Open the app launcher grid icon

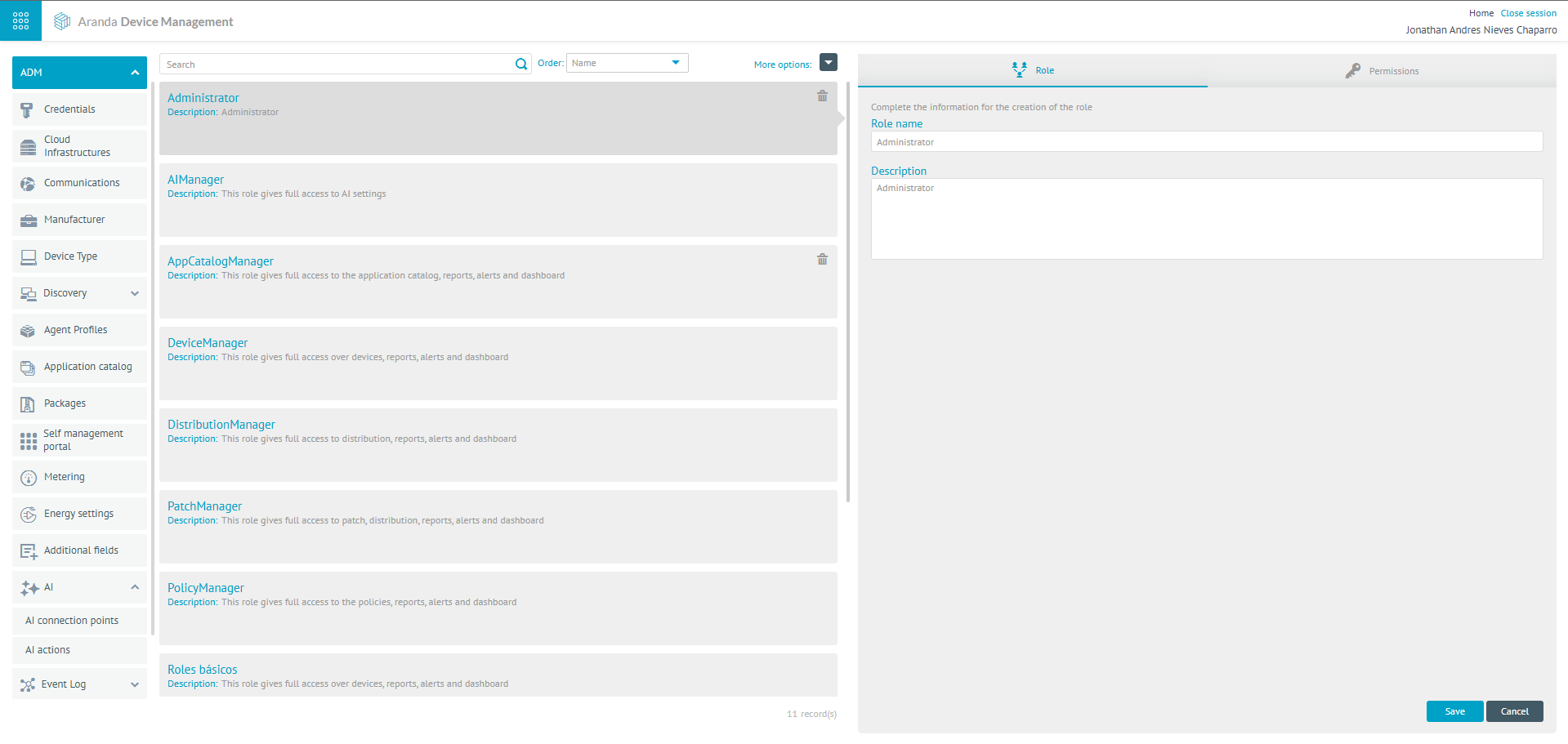(x=20, y=20)
